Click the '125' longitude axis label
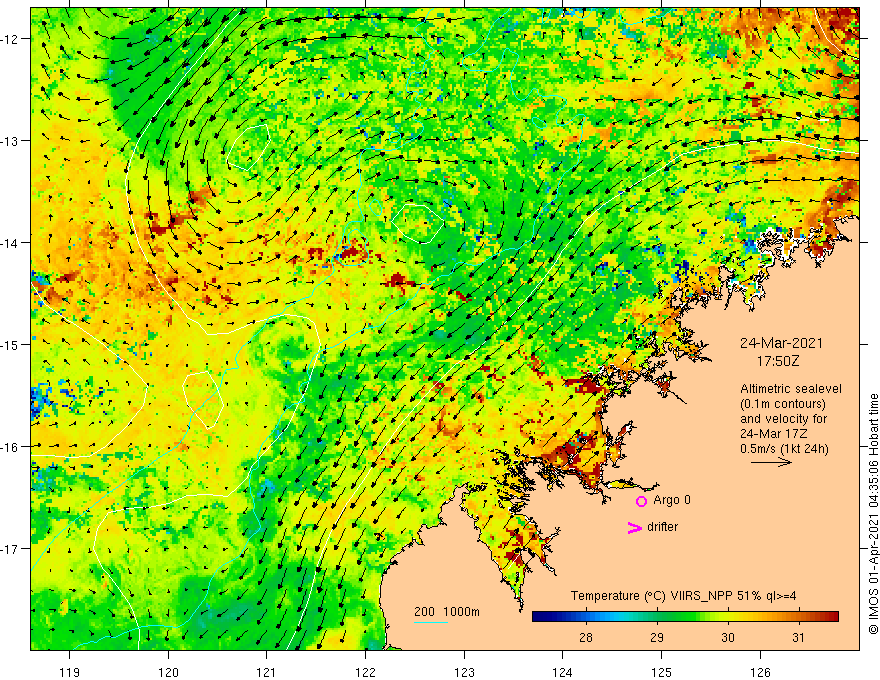880x680 pixels. pos(662,672)
